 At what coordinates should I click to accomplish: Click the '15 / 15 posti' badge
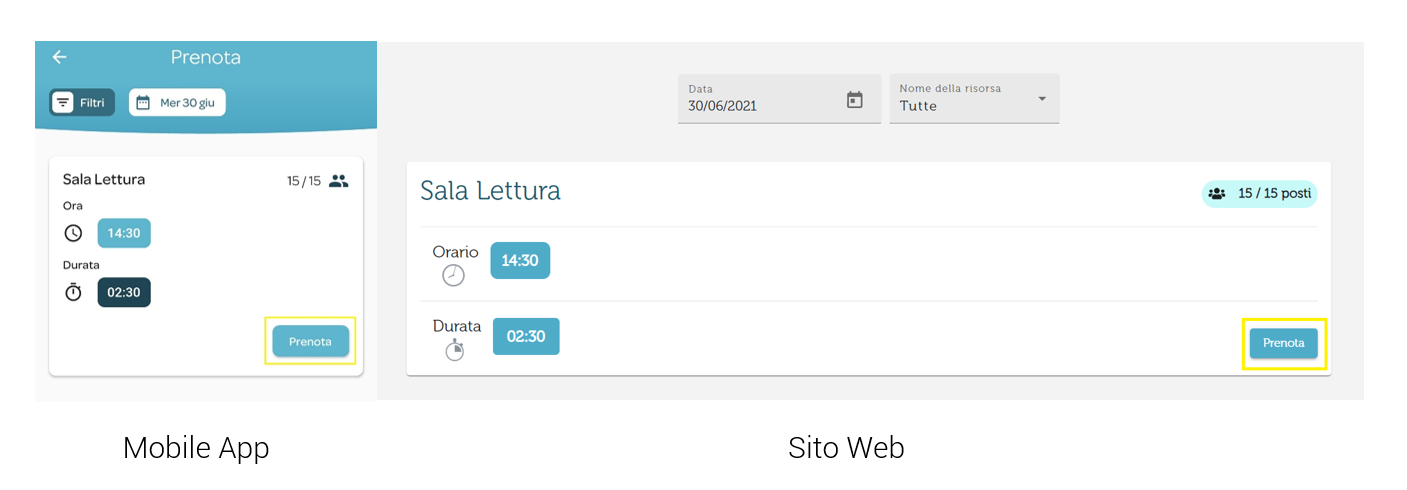tap(1260, 194)
